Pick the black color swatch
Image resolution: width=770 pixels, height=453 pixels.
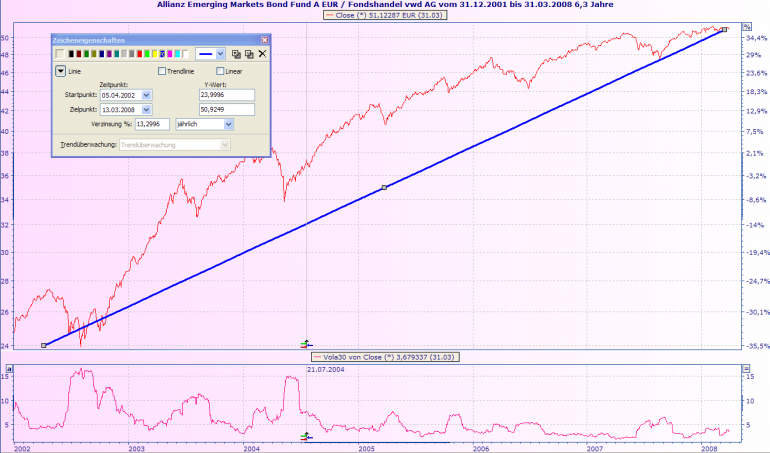click(71, 54)
